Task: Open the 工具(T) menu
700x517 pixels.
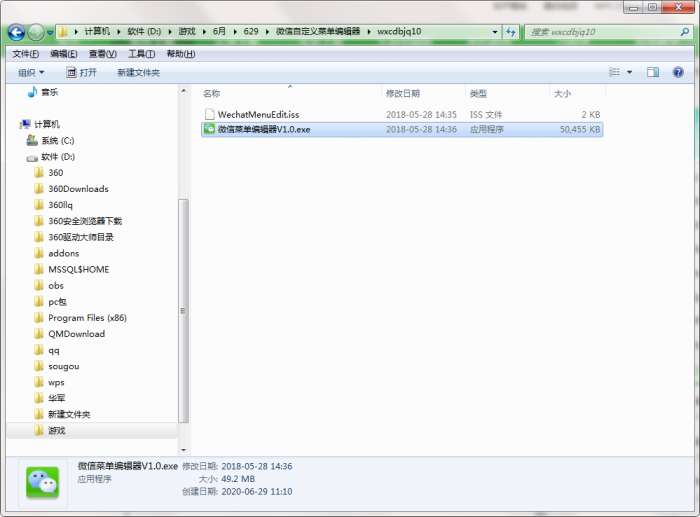Action: tap(142, 54)
